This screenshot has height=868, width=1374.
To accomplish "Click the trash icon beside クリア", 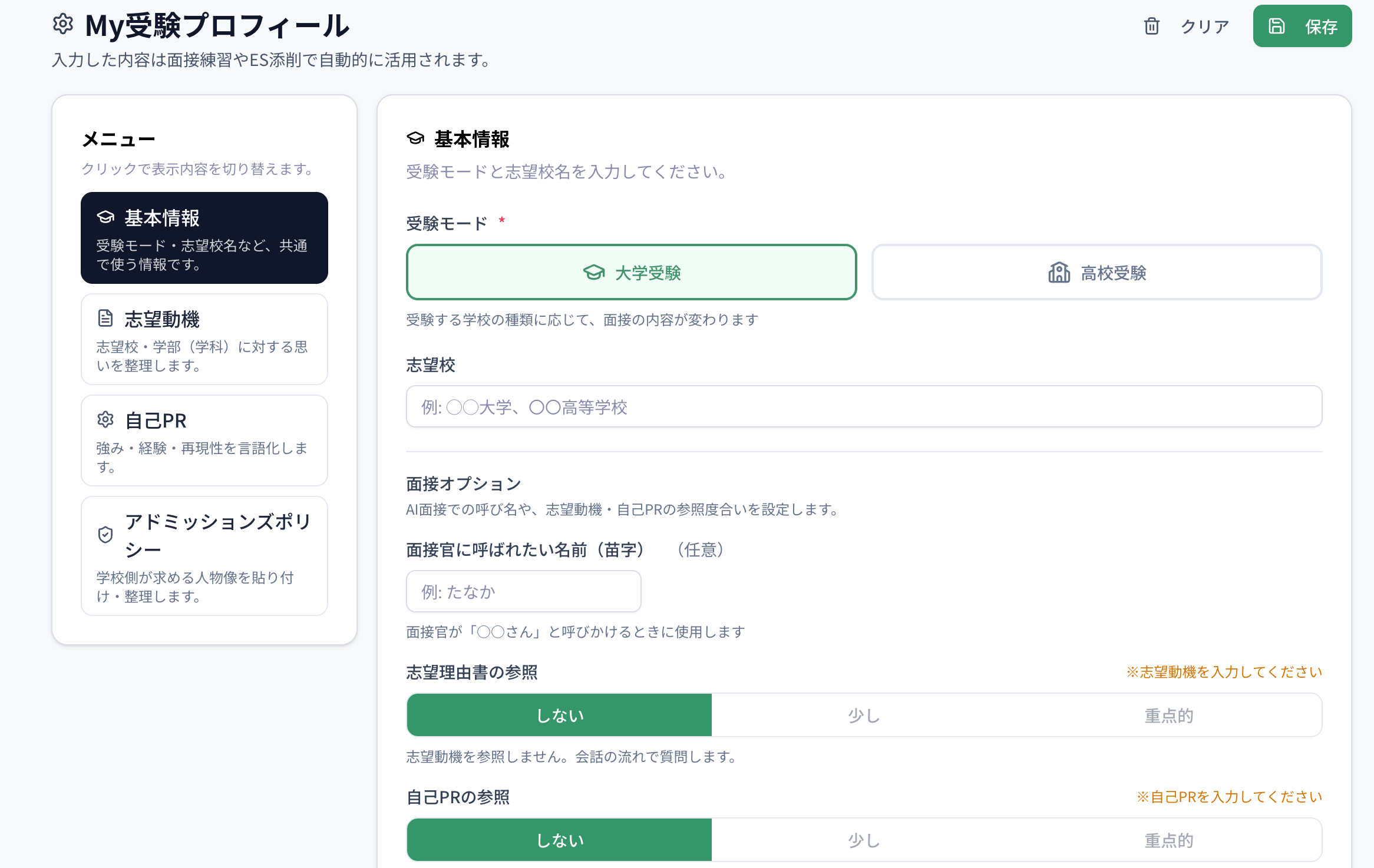I will point(1151,26).
